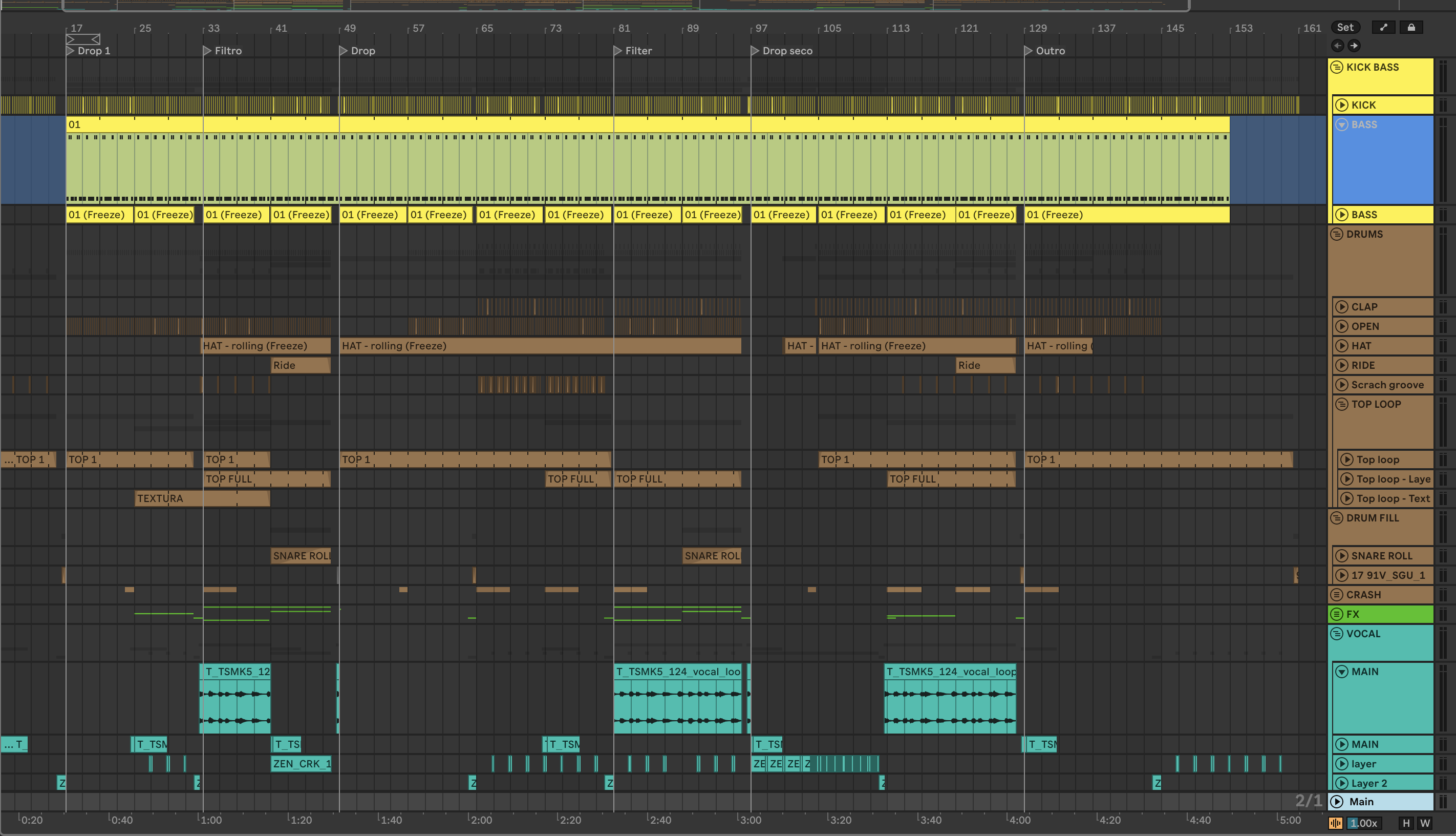
Task: Toggle the orange waveform zoom button
Action: pyautogui.click(x=1335, y=823)
